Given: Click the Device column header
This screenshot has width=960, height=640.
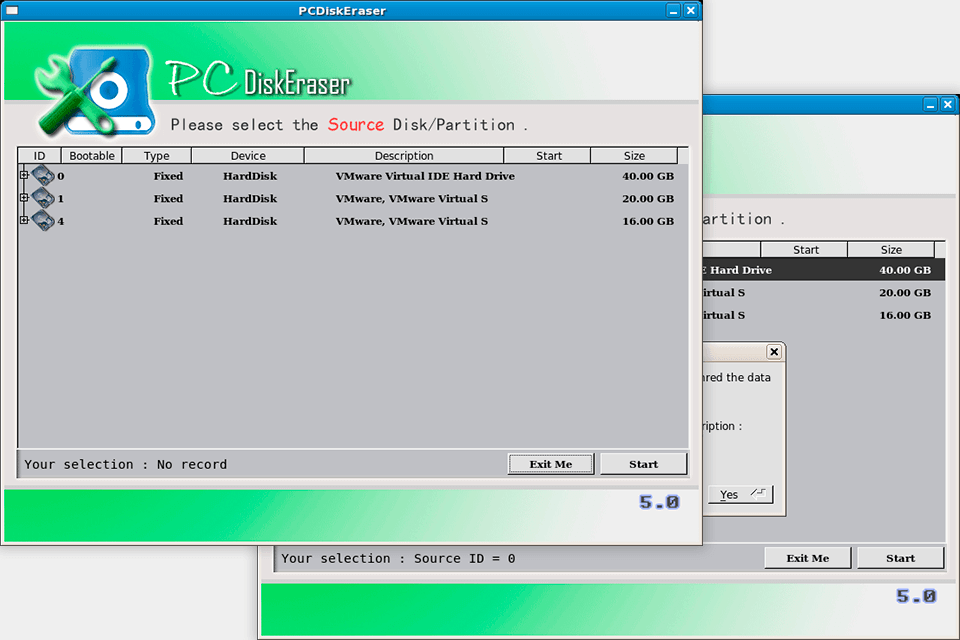Looking at the screenshot, I should (246, 155).
